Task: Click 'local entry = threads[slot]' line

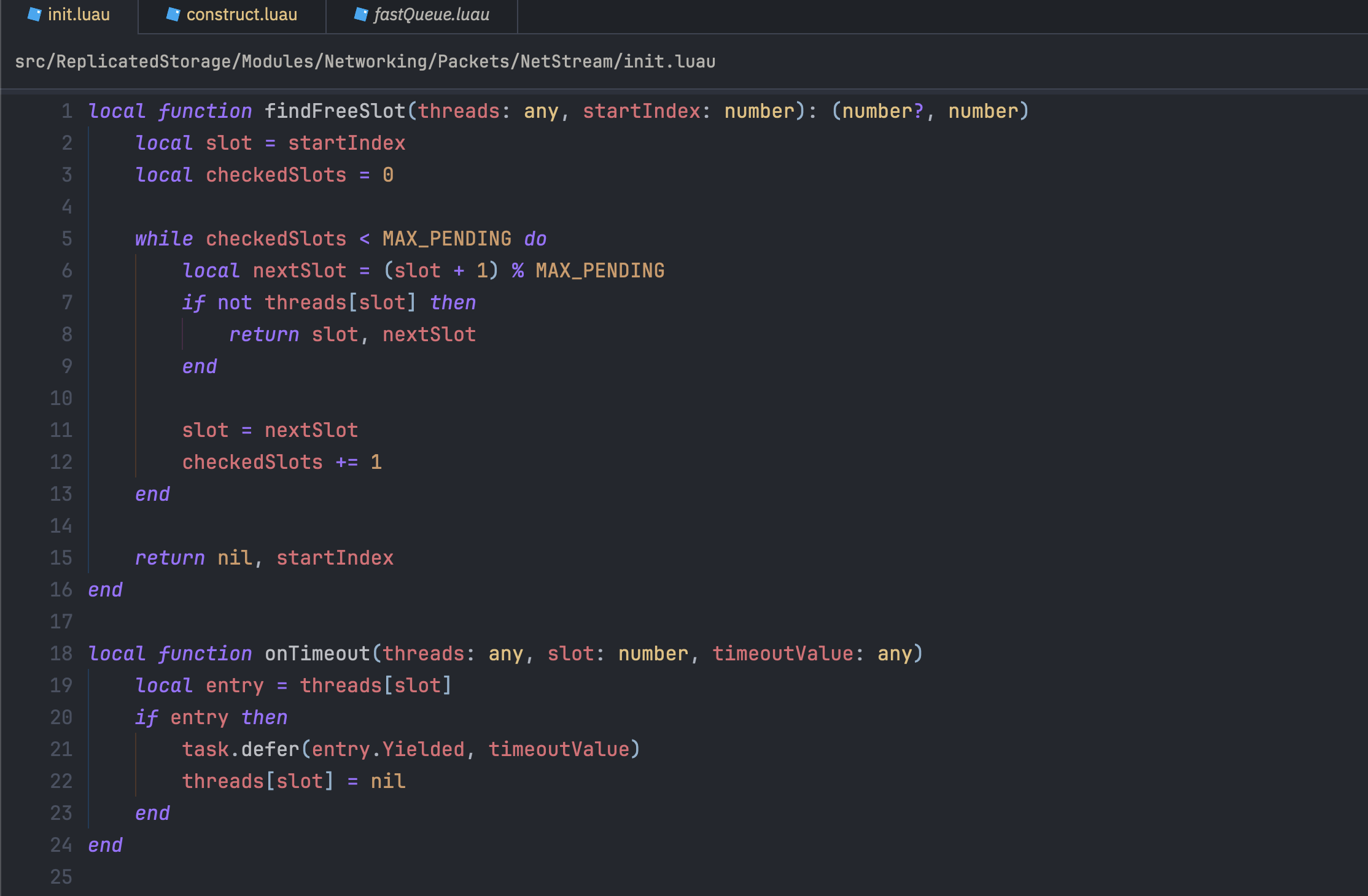Action: point(293,686)
